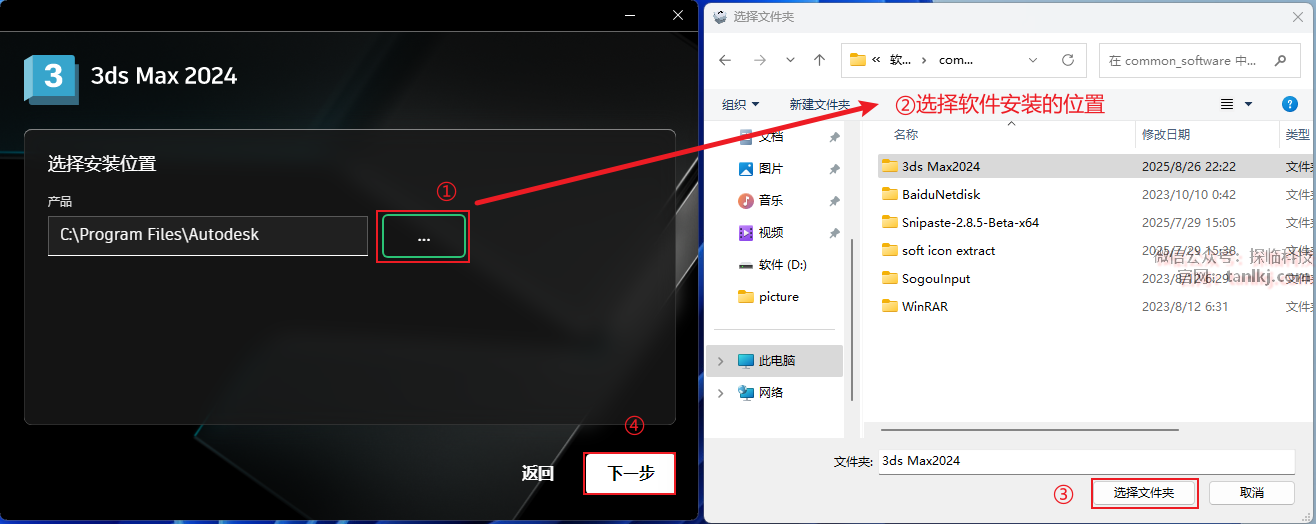Click the browse '...' button in installer
This screenshot has height=524, width=1316.
click(423, 236)
